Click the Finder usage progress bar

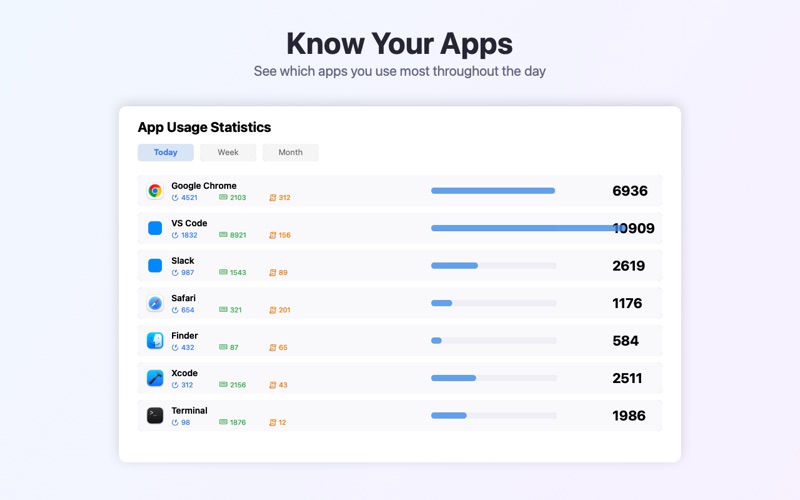493,340
